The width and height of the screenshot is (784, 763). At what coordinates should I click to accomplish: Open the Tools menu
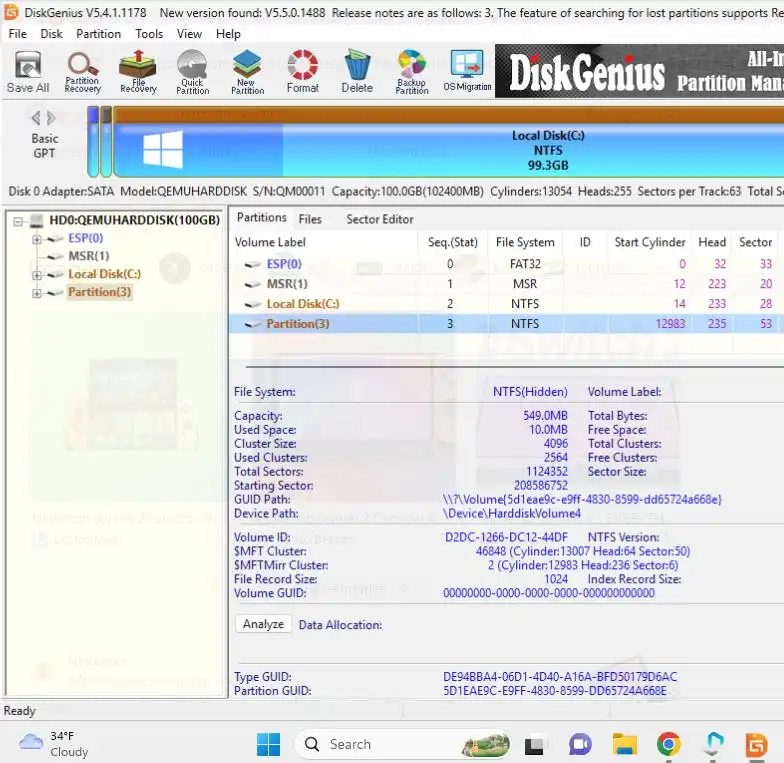[149, 34]
